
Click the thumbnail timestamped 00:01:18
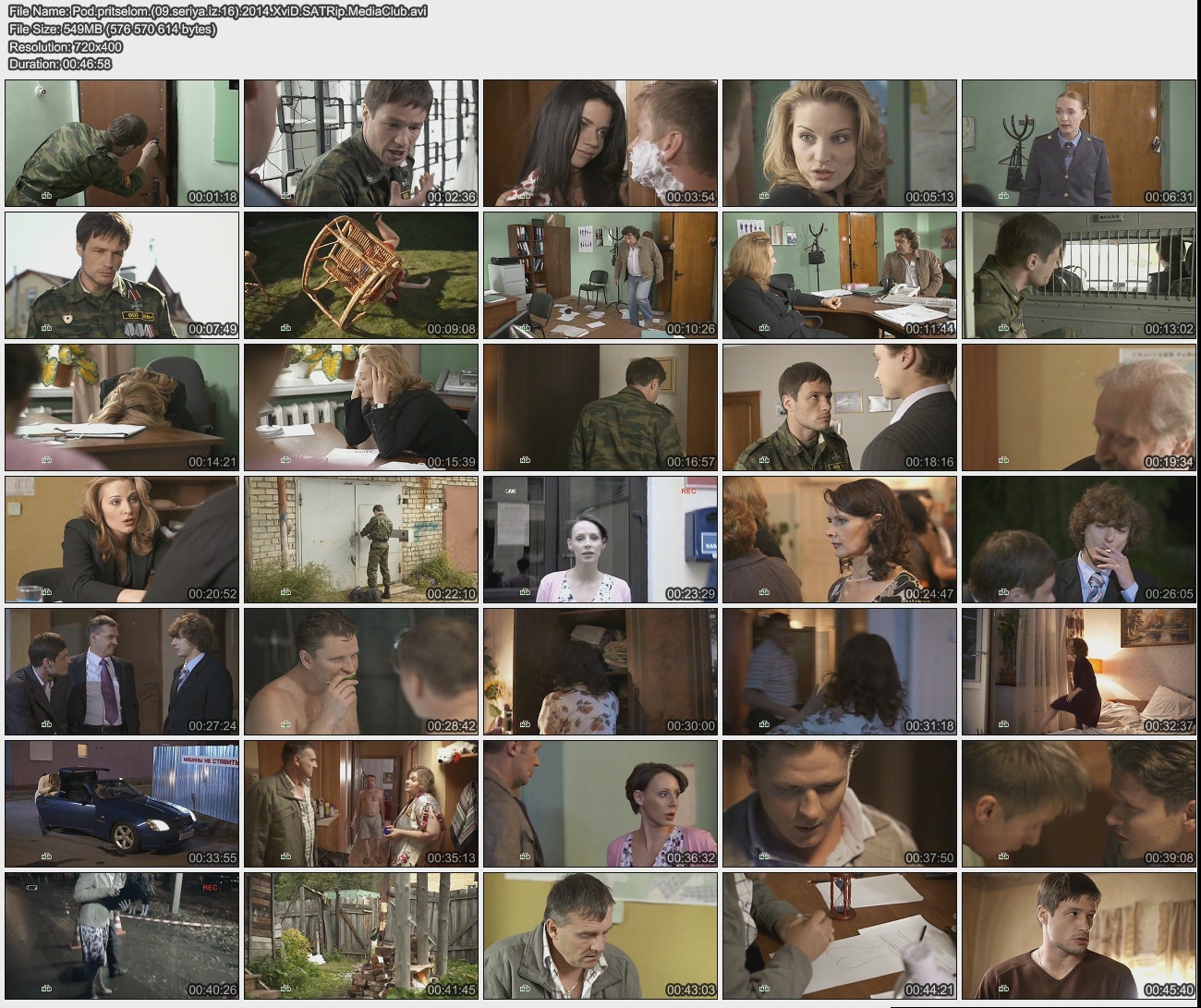122,143
